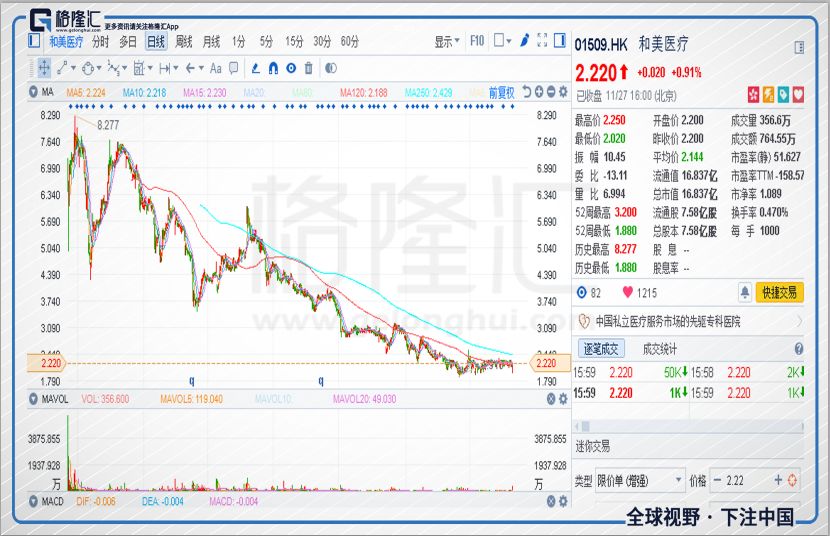The image size is (830, 536).
Task: Open F10 company info
Action: click(477, 41)
